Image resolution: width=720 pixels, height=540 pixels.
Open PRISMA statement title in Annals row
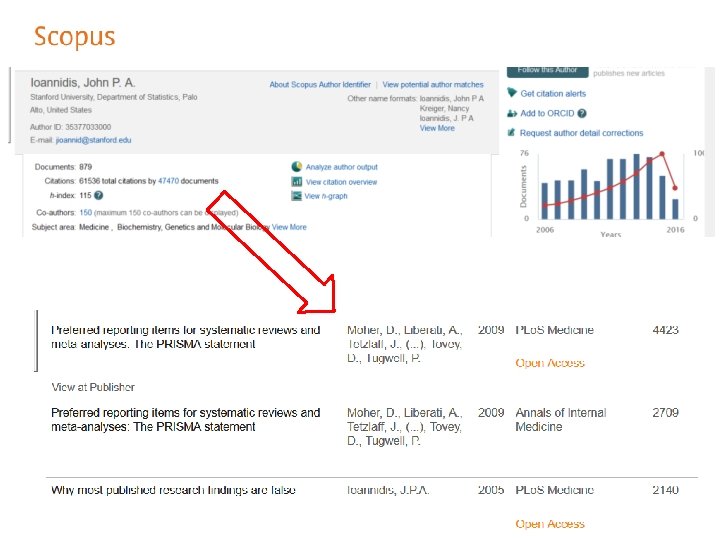[186, 420]
